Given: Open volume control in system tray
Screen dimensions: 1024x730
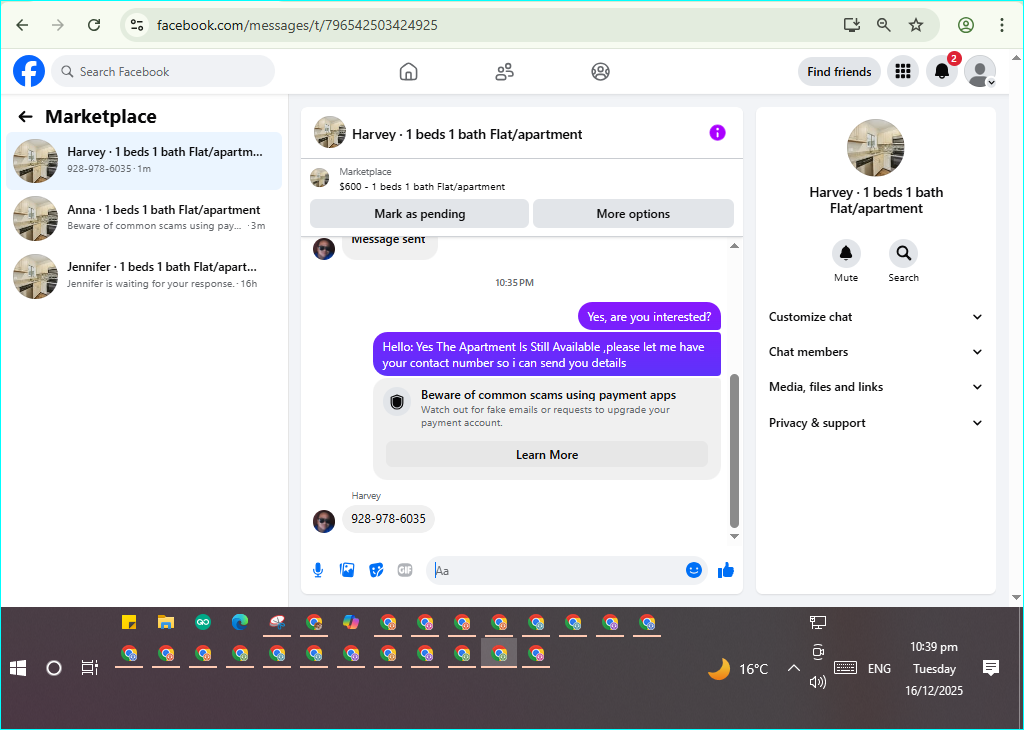Looking at the screenshot, I should [818, 682].
